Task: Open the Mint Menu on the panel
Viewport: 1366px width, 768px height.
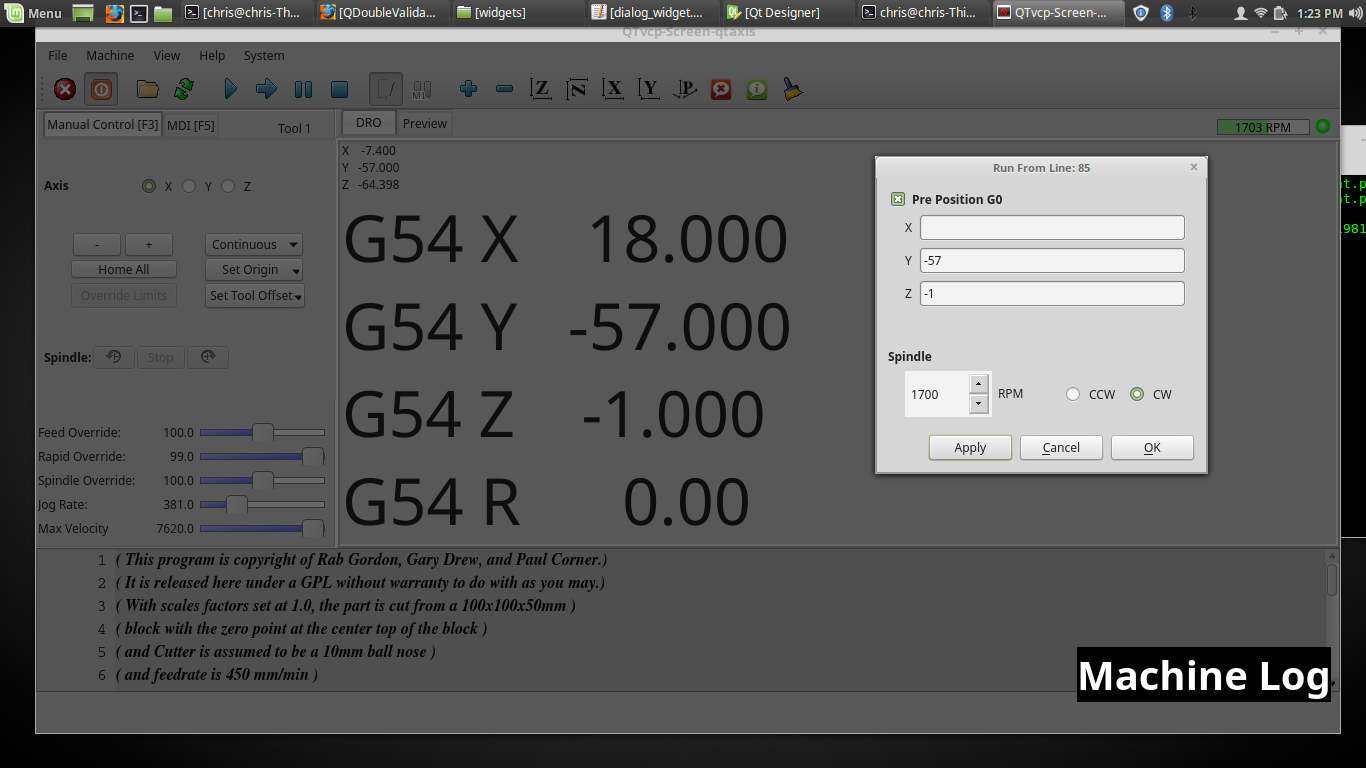Action: tap(34, 13)
